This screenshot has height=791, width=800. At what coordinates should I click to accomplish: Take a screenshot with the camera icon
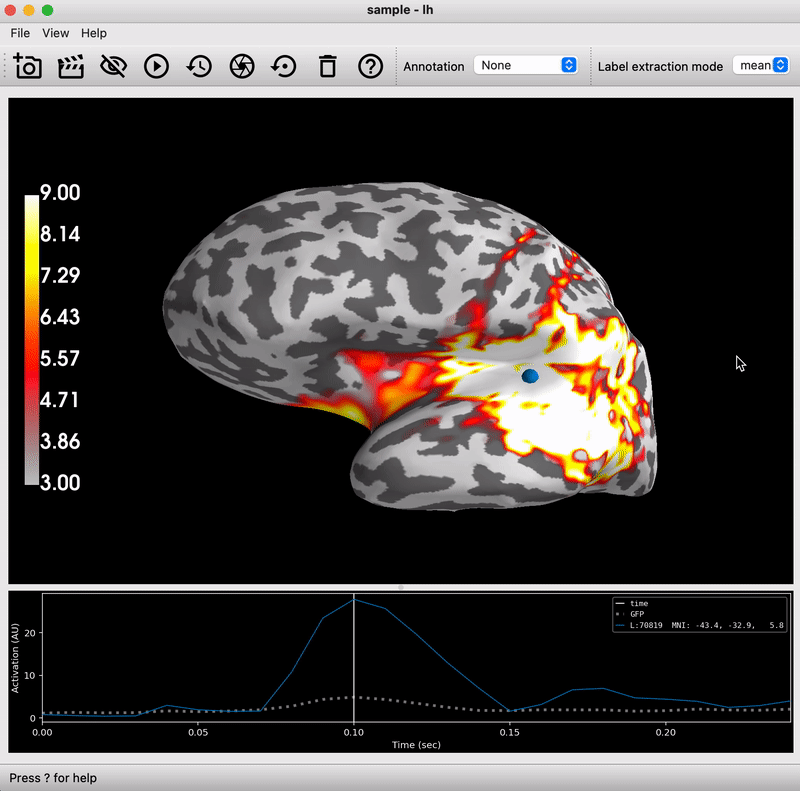(28, 67)
